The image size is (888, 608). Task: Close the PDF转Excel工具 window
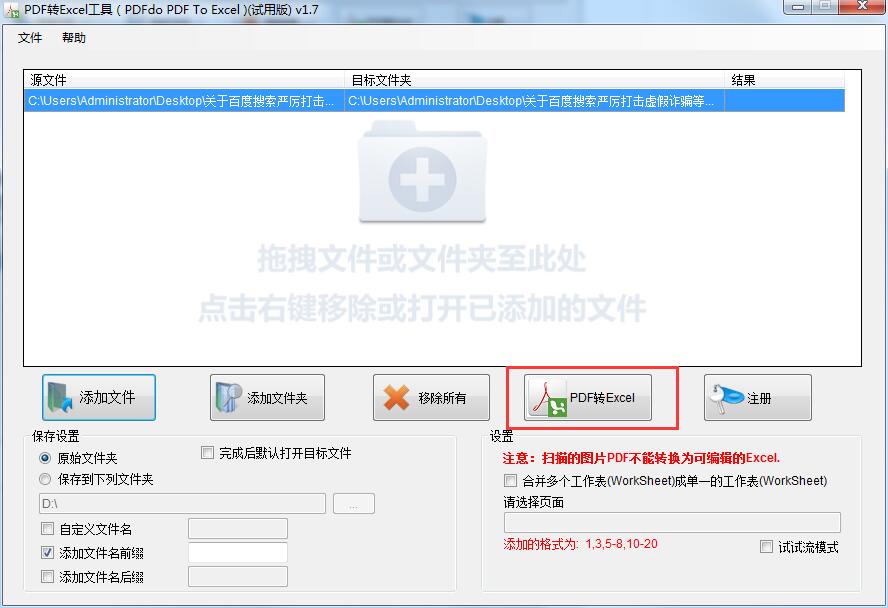point(862,7)
